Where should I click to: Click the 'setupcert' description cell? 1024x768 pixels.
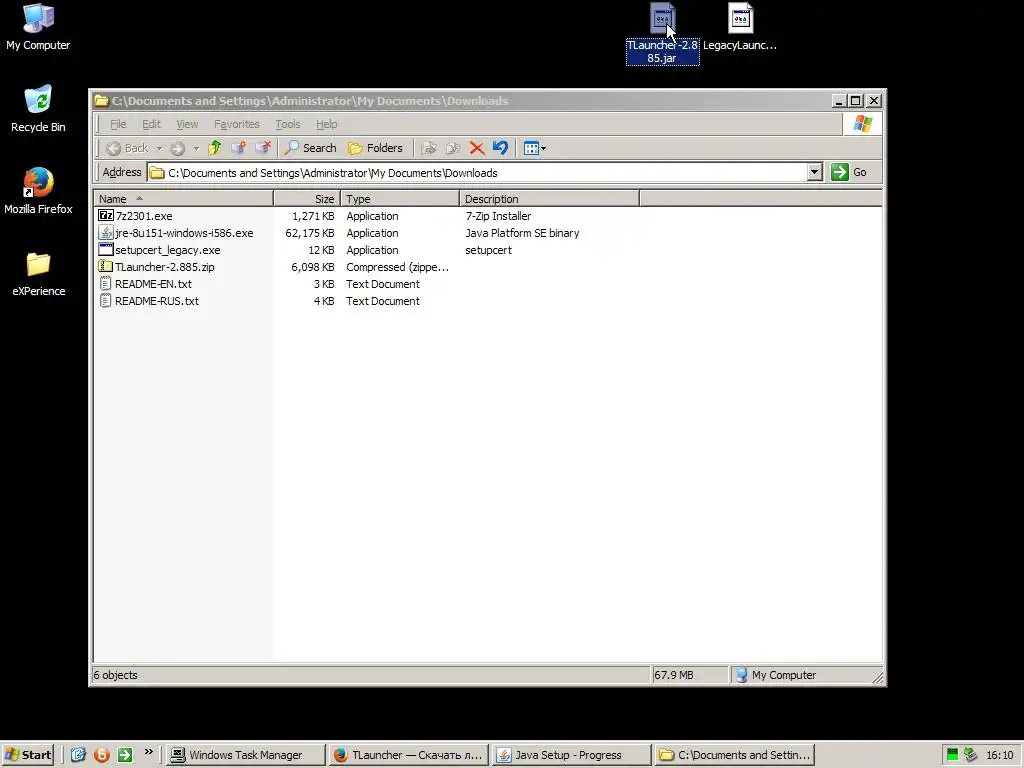click(x=488, y=250)
